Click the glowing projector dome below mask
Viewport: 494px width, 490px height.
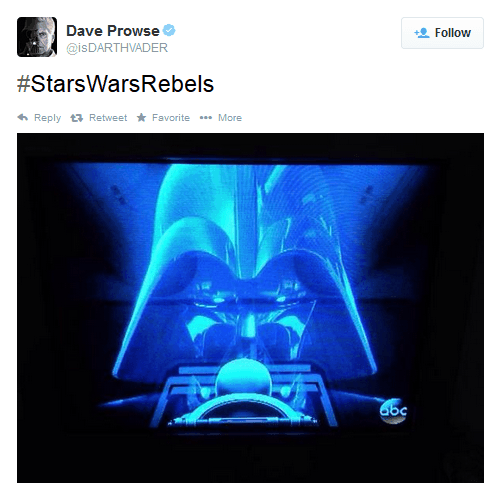(x=243, y=377)
